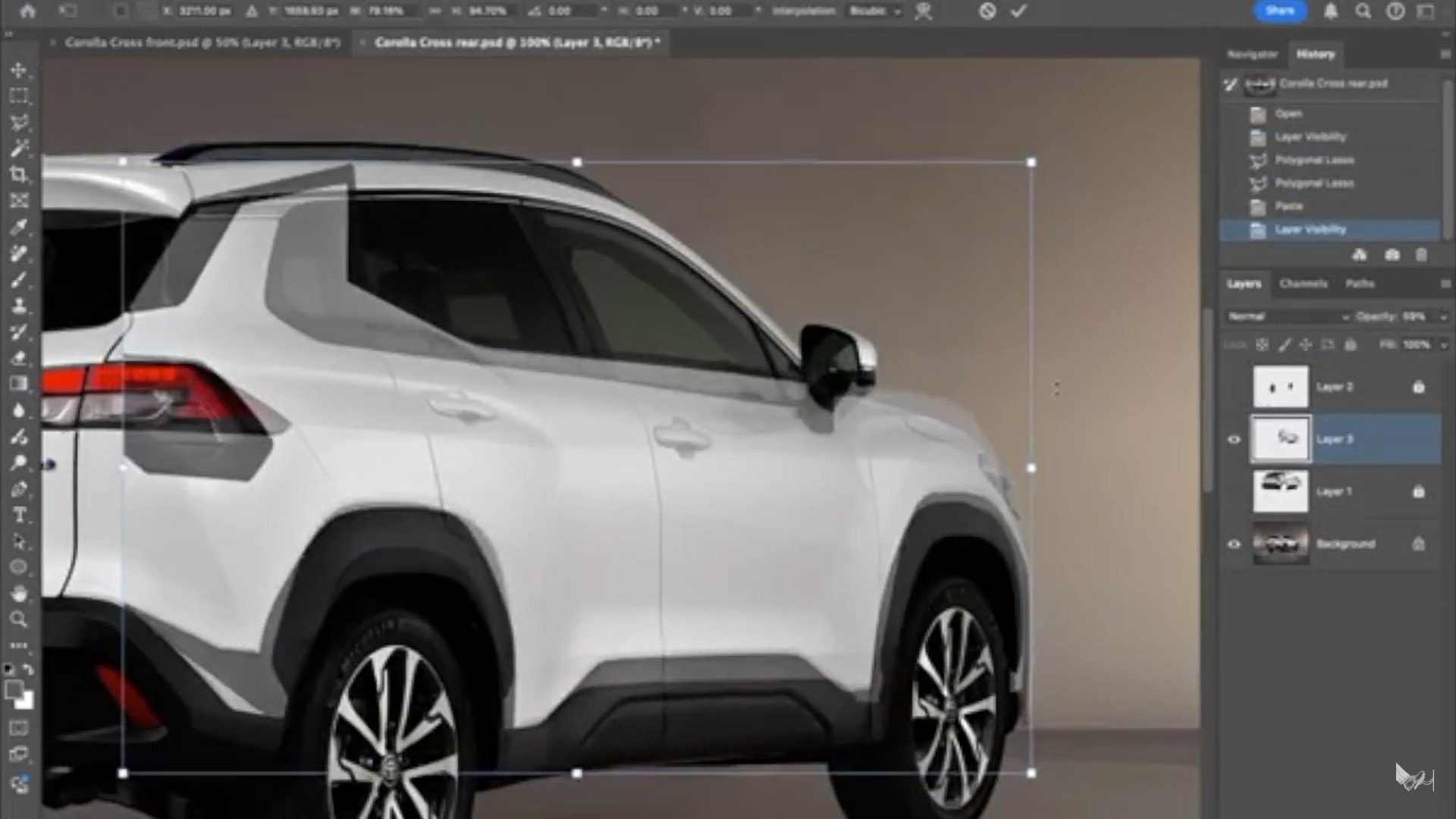The height and width of the screenshot is (819, 1456).
Task: Select the Crop tool
Action: 19,174
